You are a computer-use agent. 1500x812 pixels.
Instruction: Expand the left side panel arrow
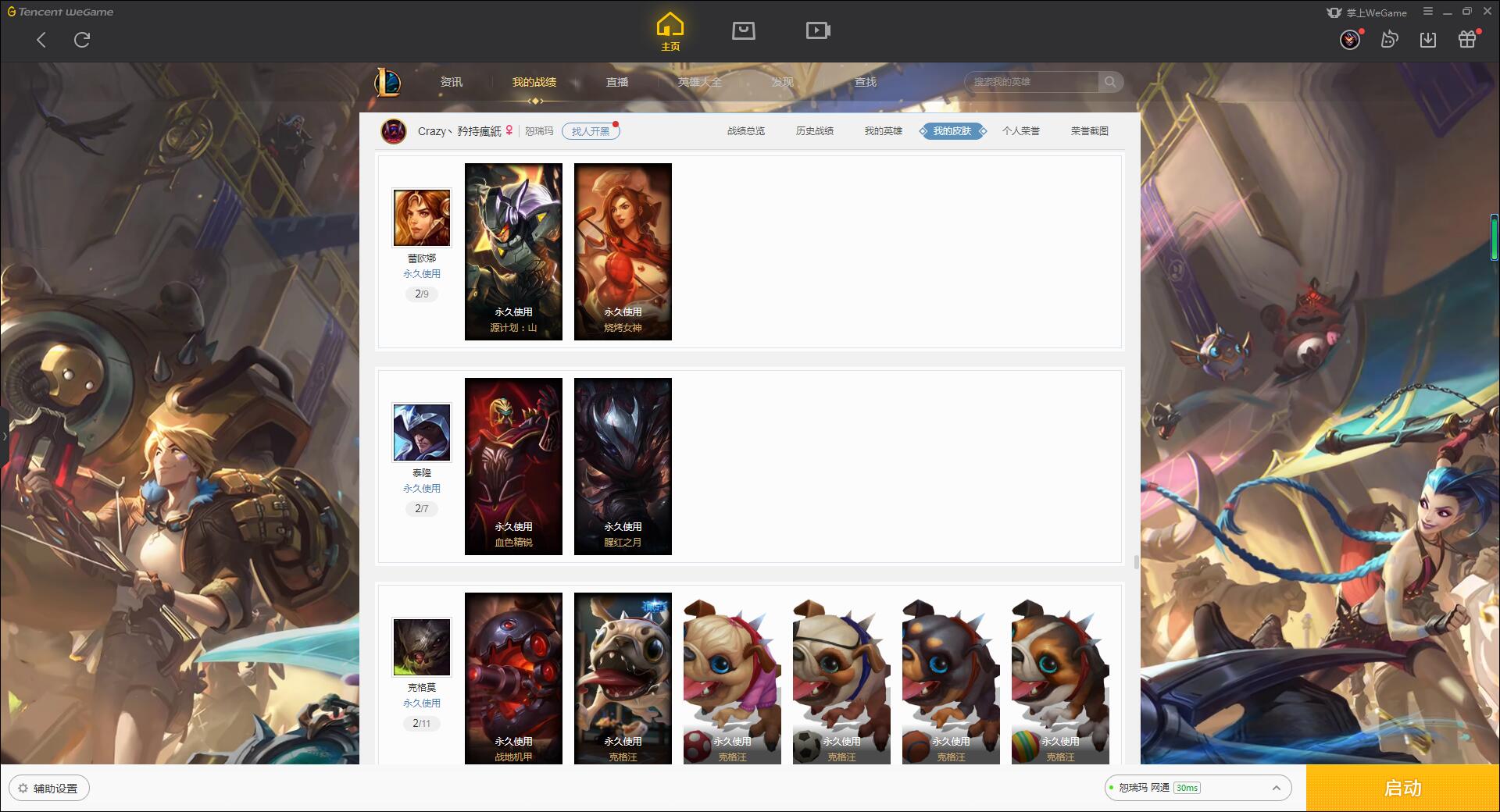pos(4,436)
